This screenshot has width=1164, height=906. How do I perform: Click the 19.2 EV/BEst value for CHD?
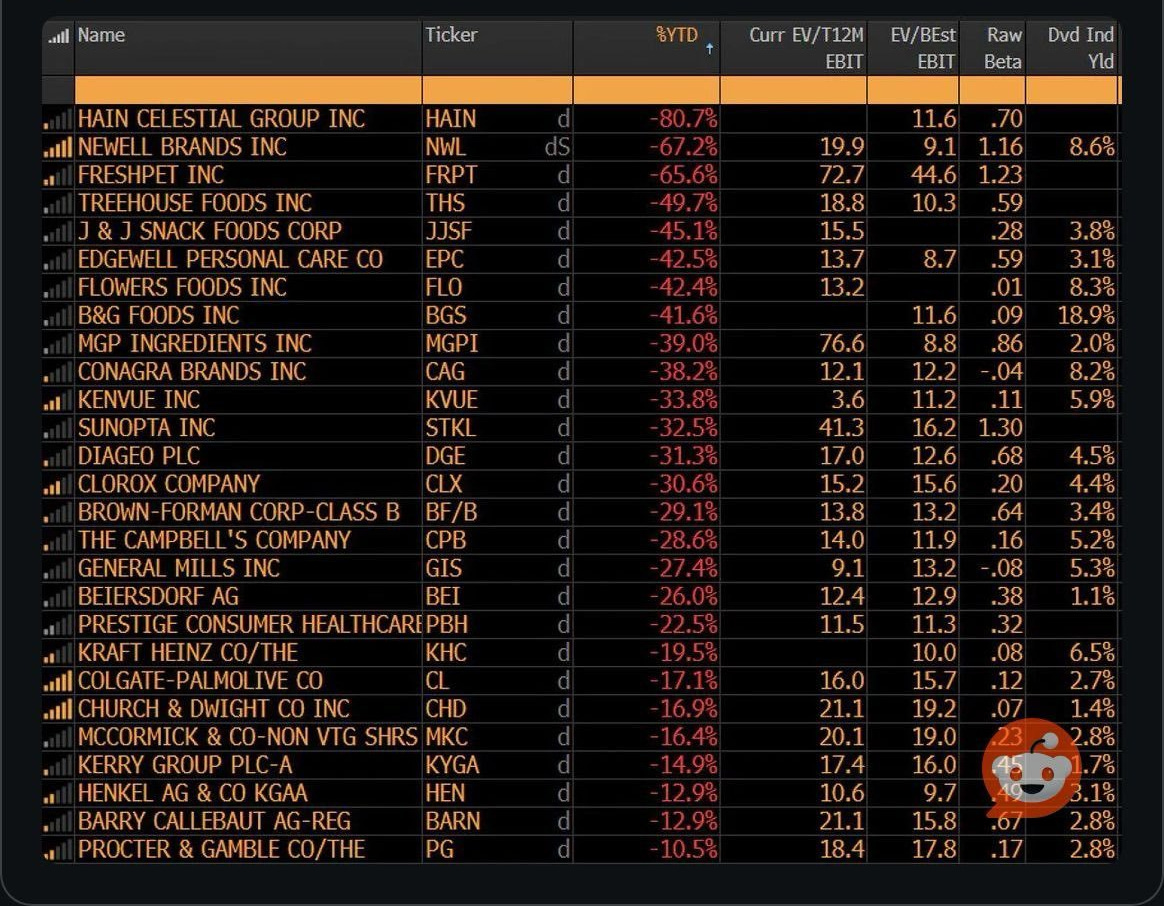pos(934,709)
